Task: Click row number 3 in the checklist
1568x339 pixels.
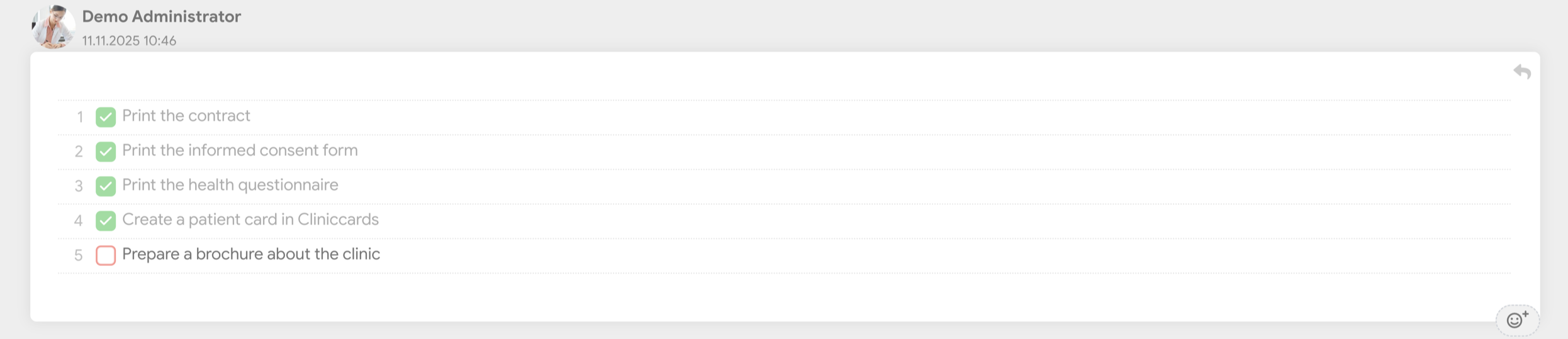Action: coord(79,186)
